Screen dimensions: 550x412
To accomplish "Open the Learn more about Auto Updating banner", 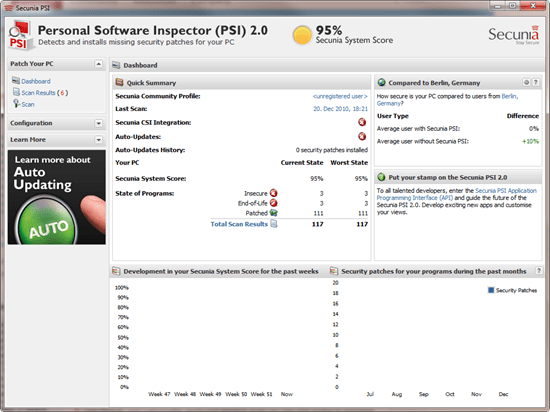I will [56, 197].
